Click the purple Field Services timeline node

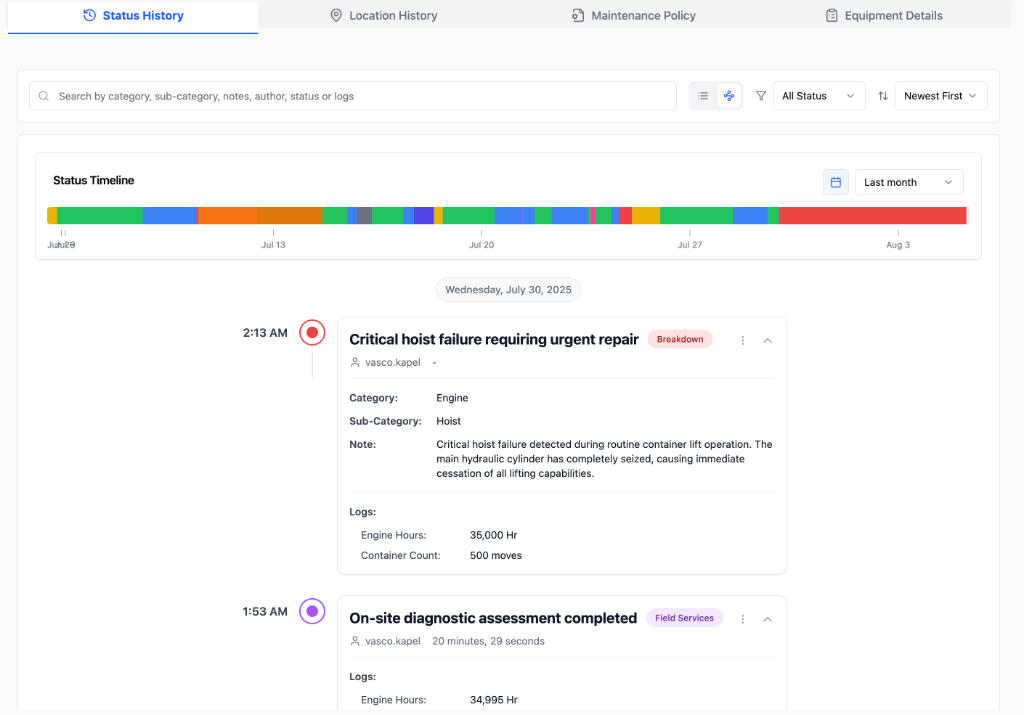pyautogui.click(x=312, y=611)
